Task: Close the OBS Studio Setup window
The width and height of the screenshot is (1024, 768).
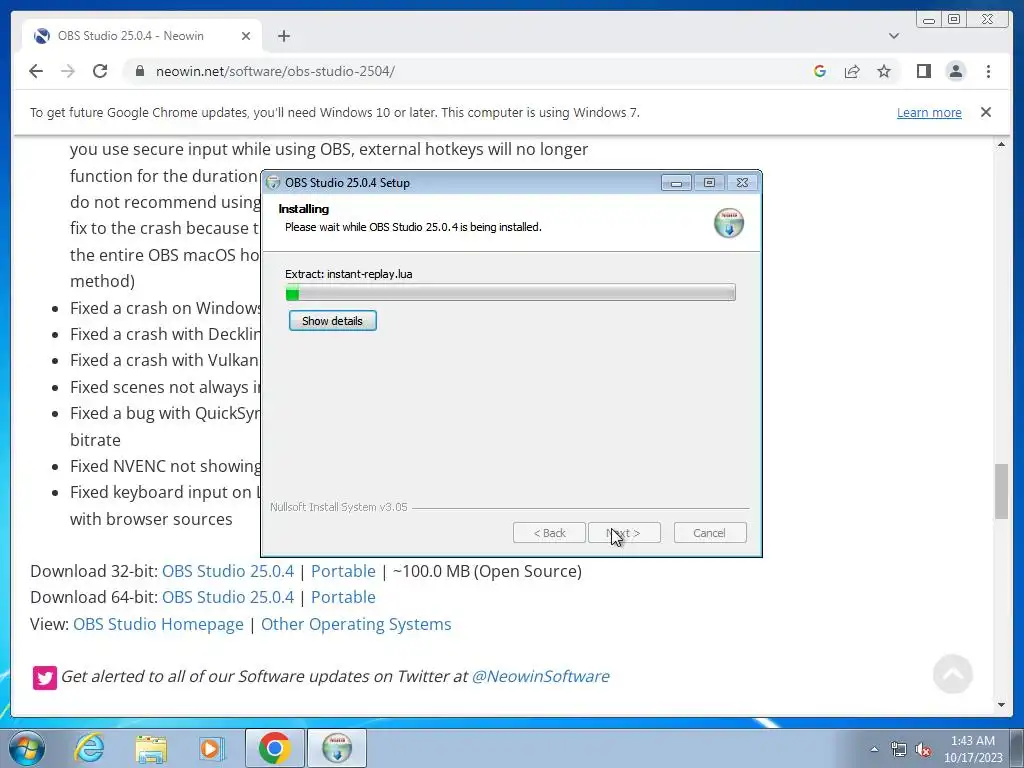Action: [742, 183]
